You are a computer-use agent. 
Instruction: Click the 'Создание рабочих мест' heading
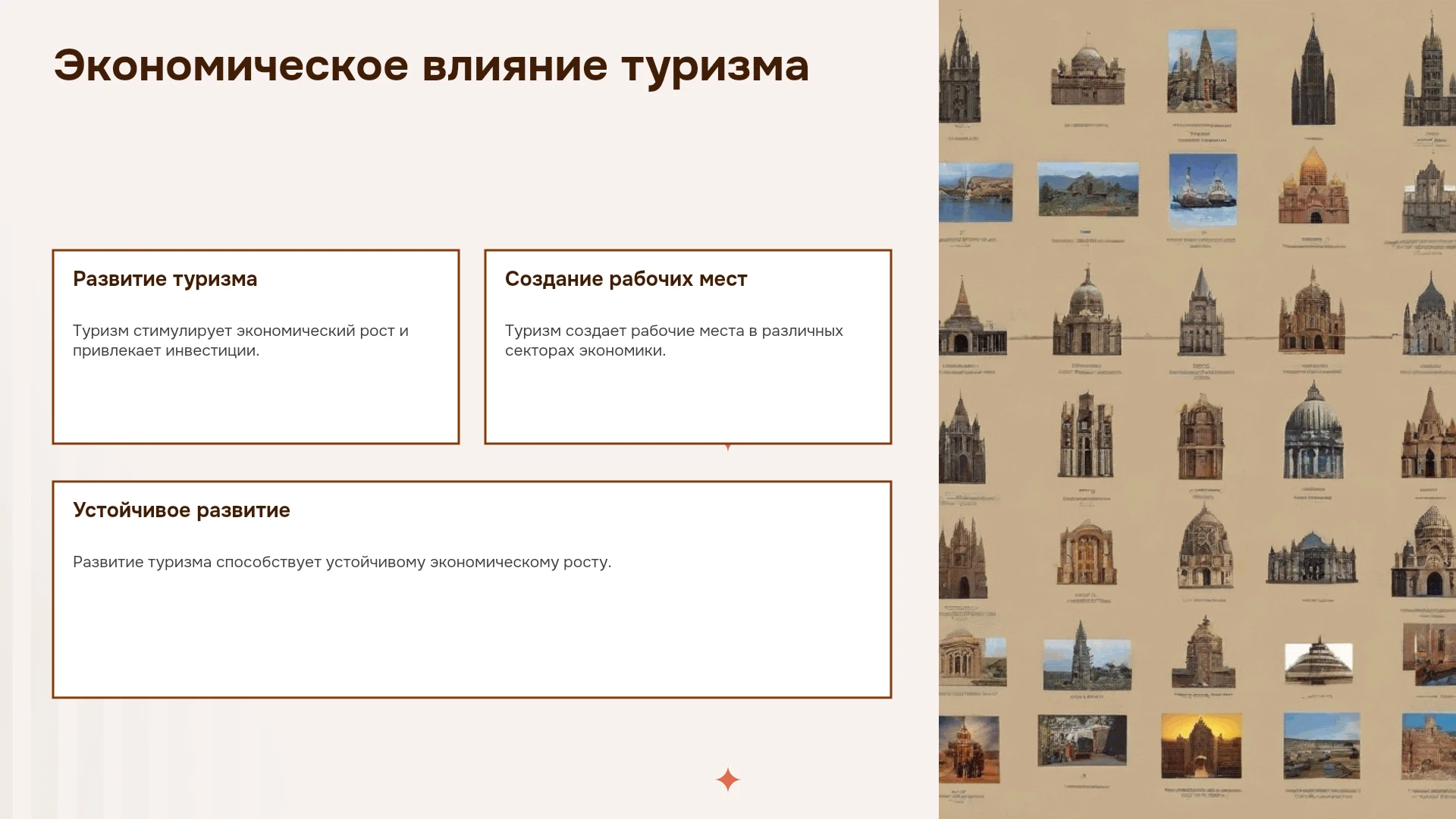pos(626,279)
